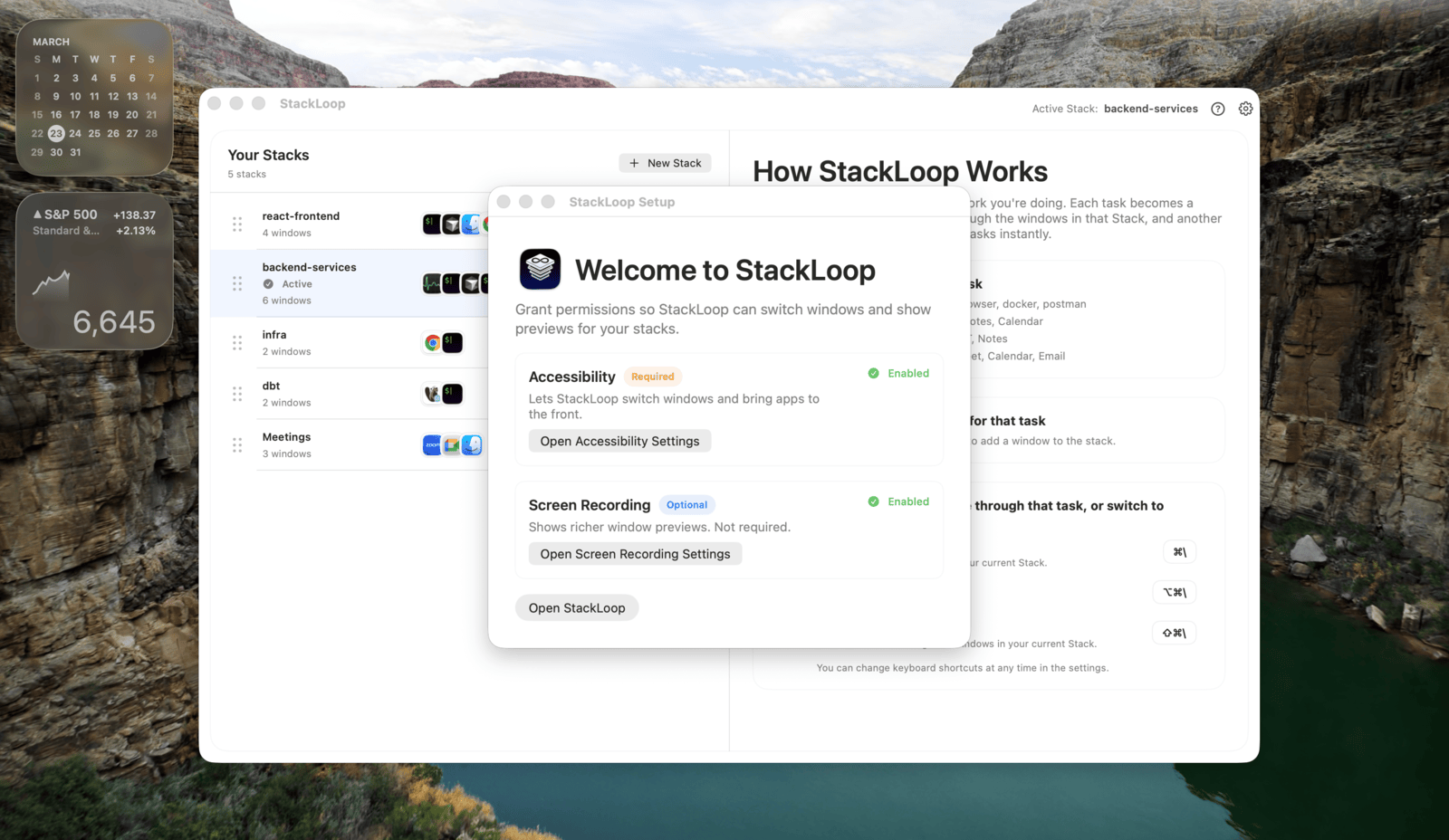Image resolution: width=1449 pixels, height=840 pixels.
Task: Open Accessibility Settings from the setup dialog
Action: point(619,441)
